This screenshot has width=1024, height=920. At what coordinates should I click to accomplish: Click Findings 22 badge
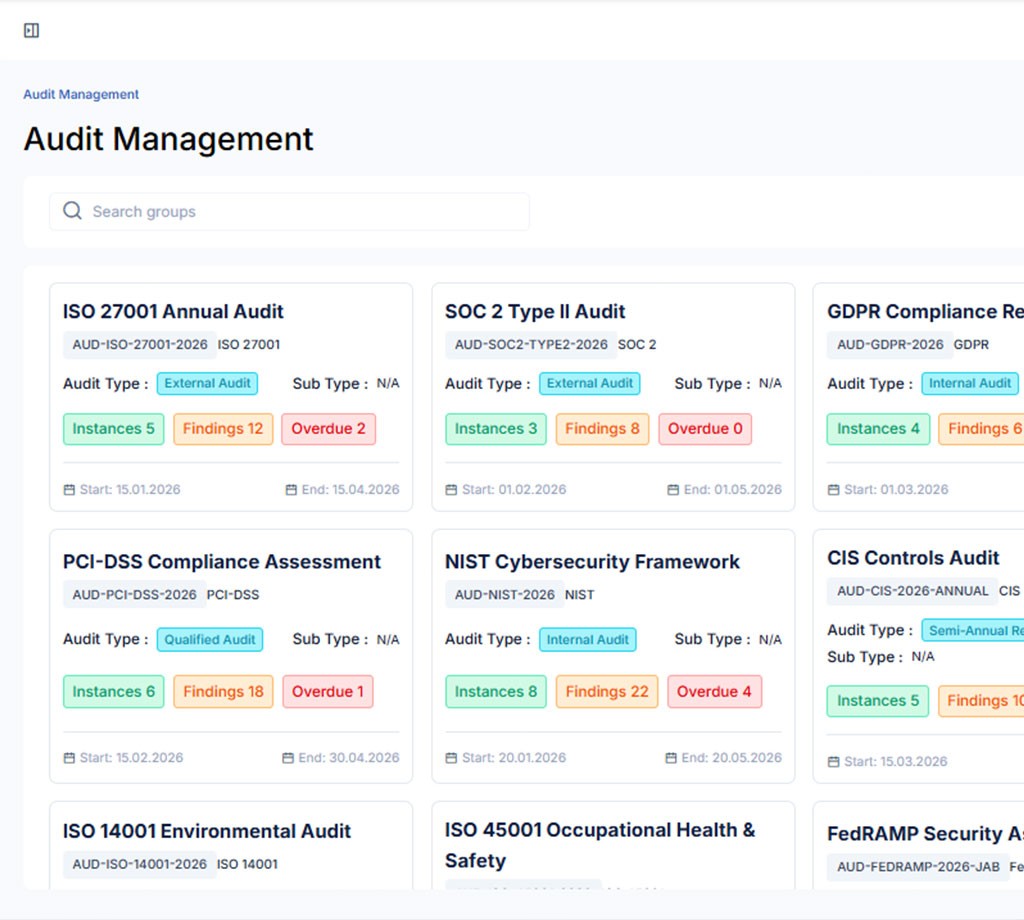click(607, 691)
